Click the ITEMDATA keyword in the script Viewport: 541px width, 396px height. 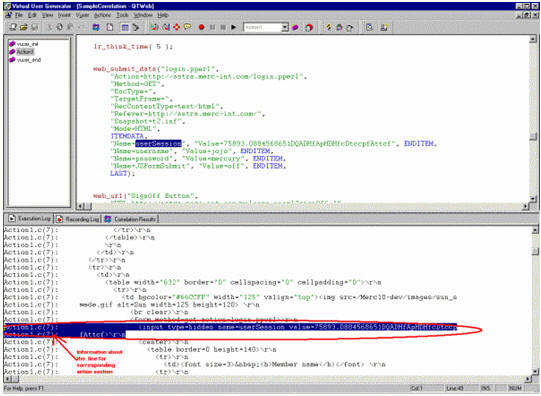coord(128,136)
